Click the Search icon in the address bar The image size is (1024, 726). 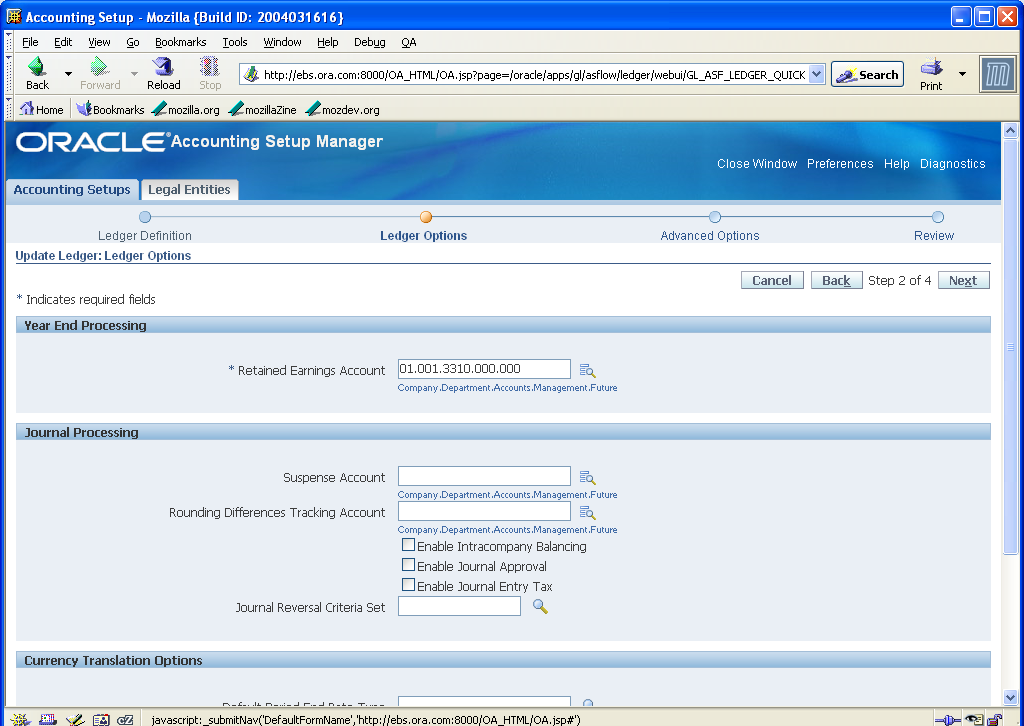click(x=866, y=73)
